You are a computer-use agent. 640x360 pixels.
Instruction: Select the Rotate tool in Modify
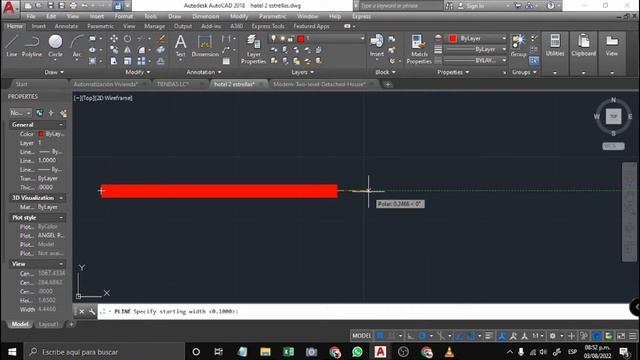tap(127, 38)
